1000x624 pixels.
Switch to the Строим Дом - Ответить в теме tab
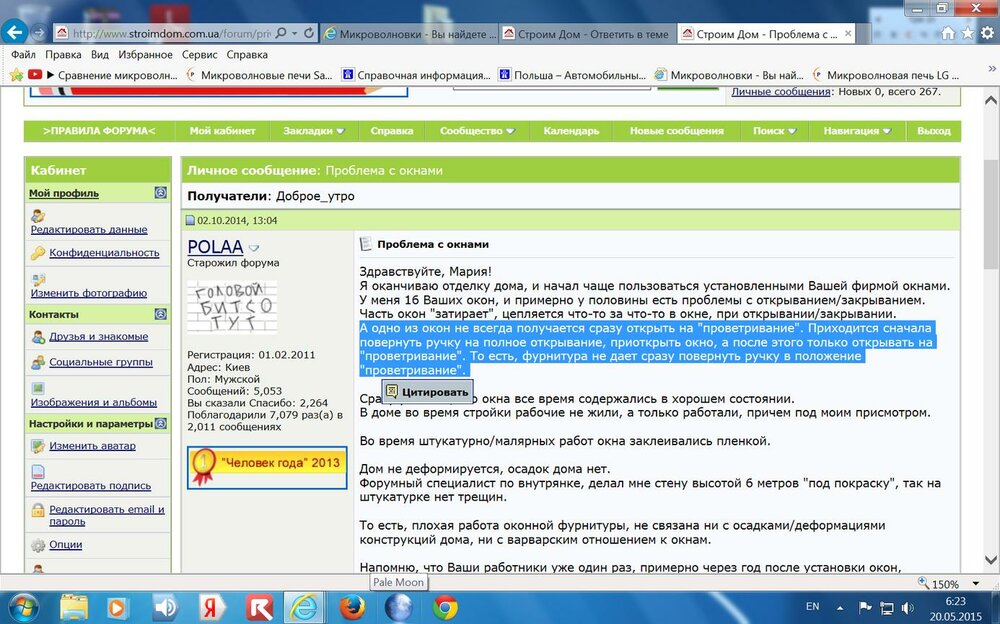pyautogui.click(x=585, y=34)
